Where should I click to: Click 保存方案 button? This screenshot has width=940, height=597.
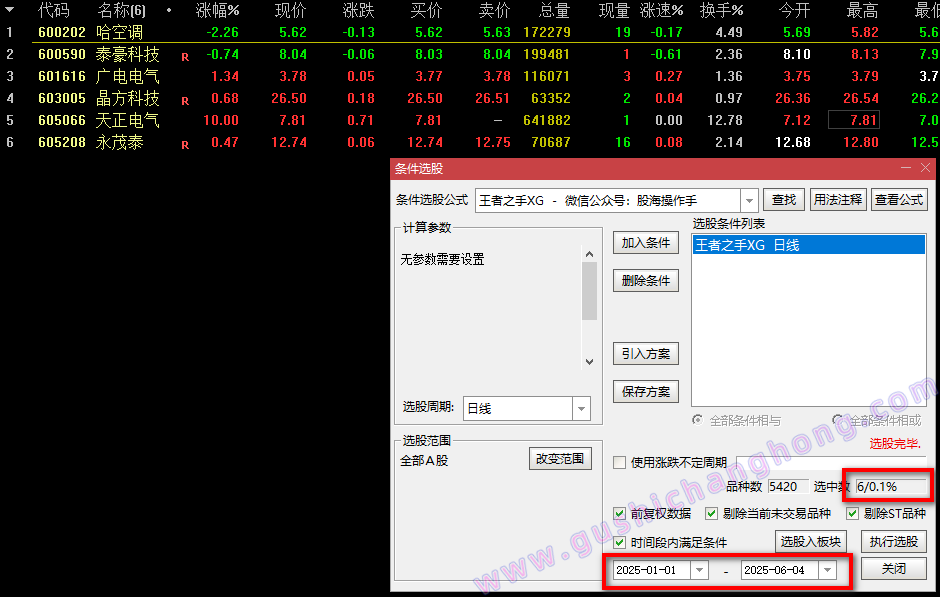point(646,392)
